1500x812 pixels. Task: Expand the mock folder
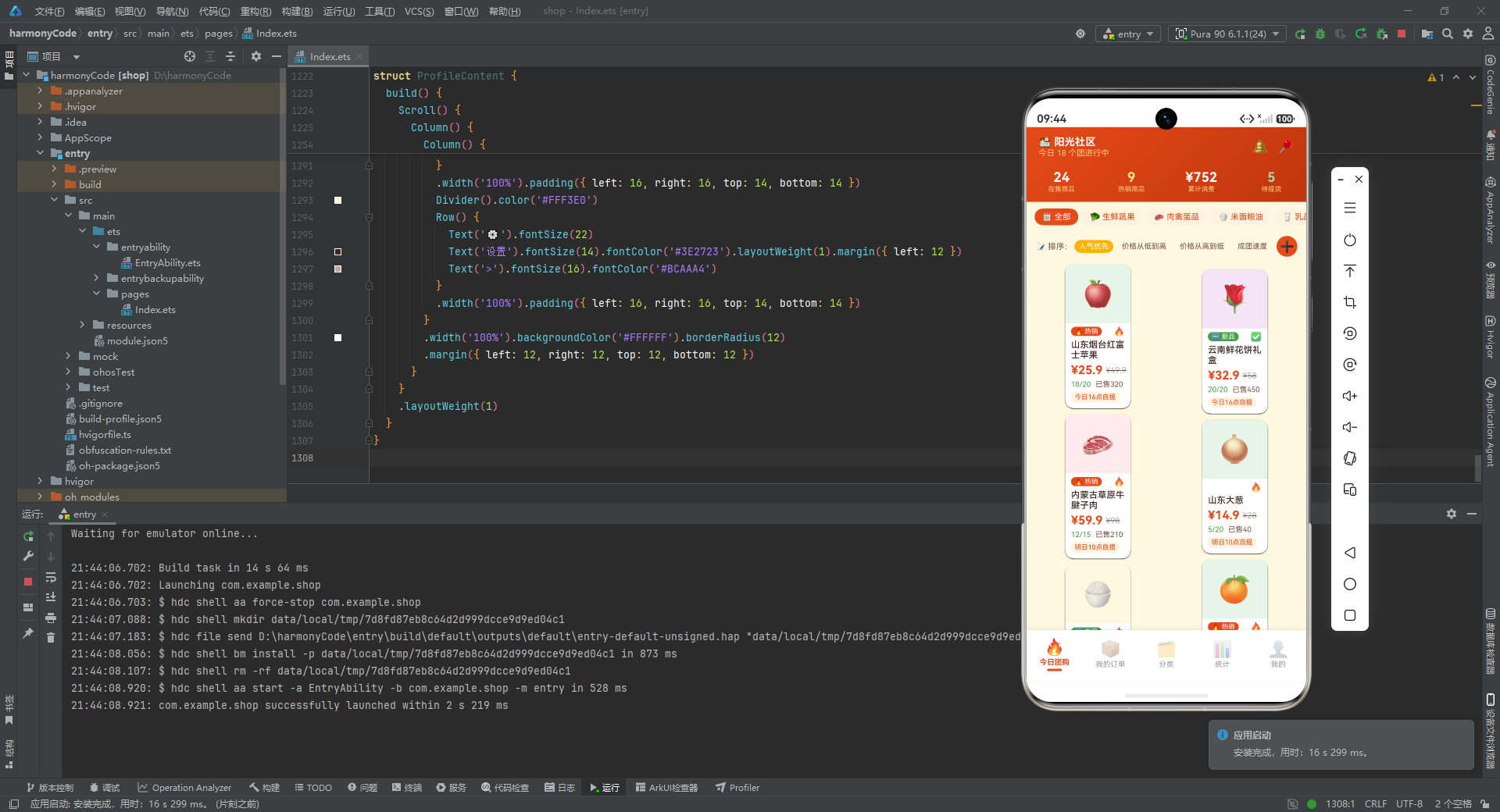tap(68, 356)
